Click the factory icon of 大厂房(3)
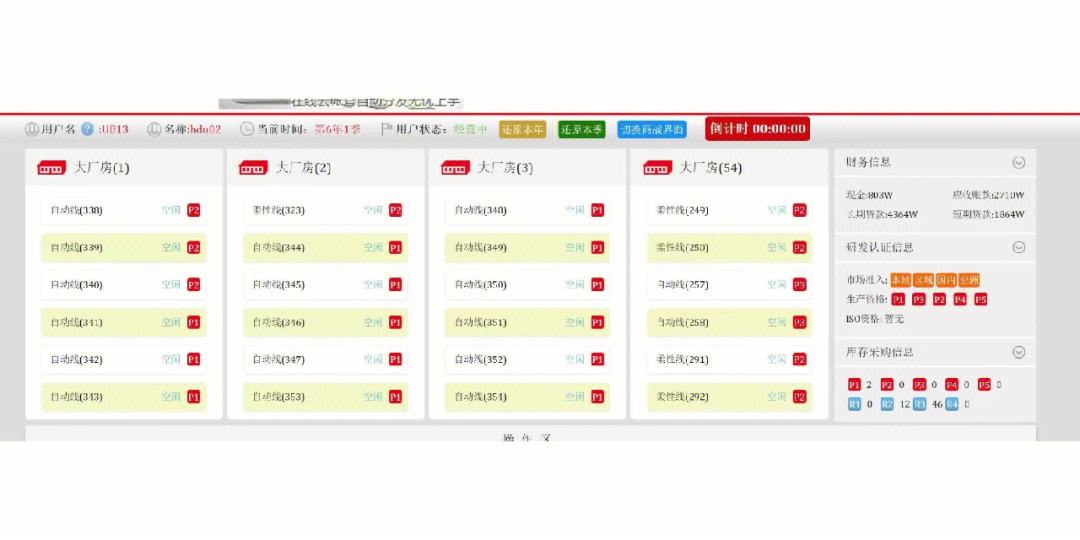This screenshot has width=1080, height=540. pos(455,167)
